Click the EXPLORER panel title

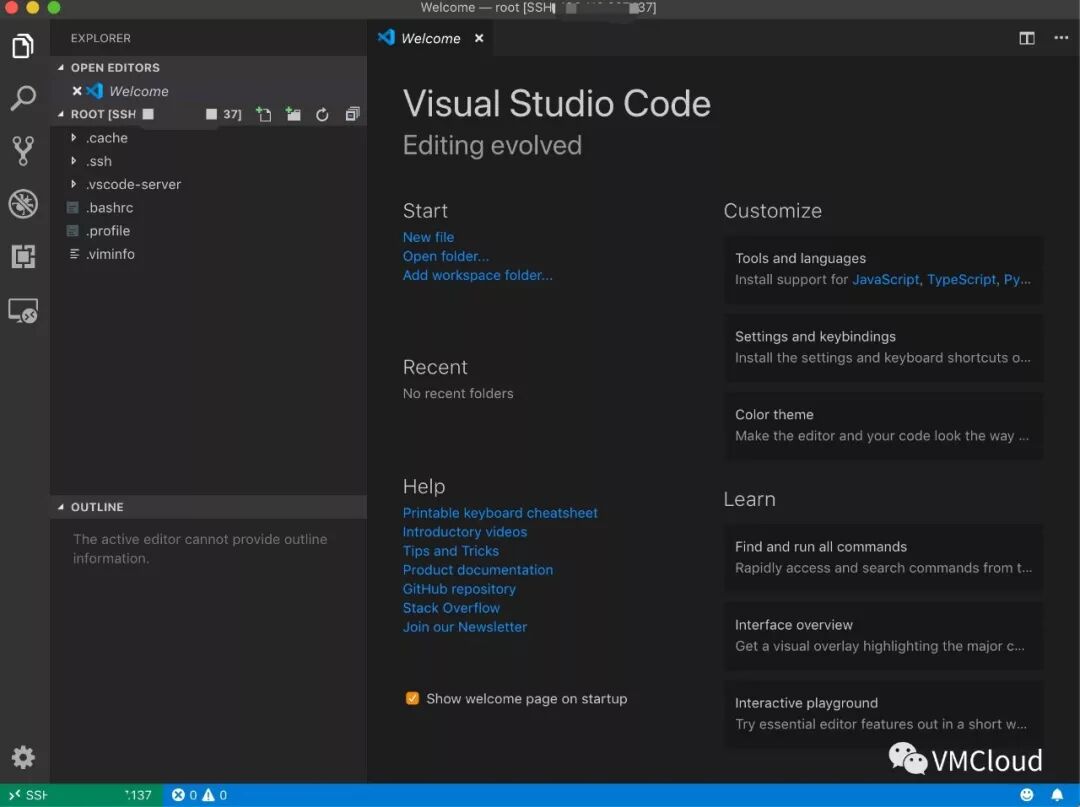(x=101, y=39)
